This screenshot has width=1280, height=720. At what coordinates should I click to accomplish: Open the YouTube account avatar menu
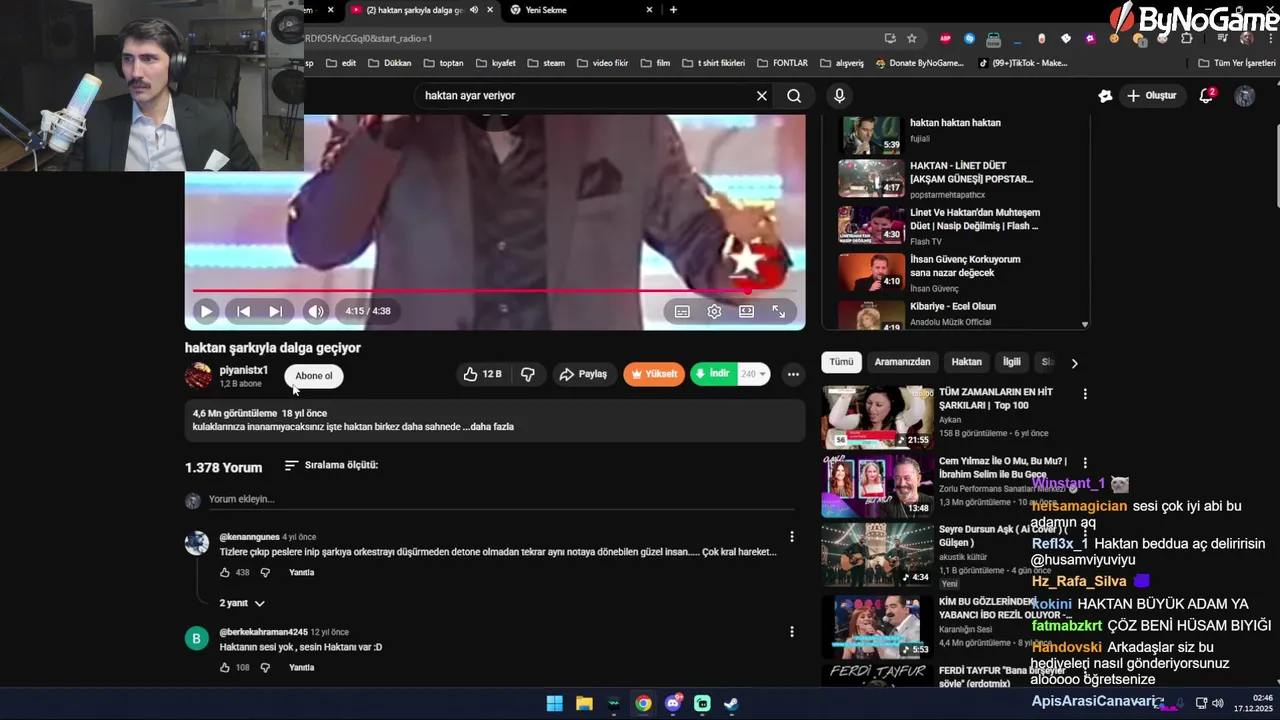1245,96
